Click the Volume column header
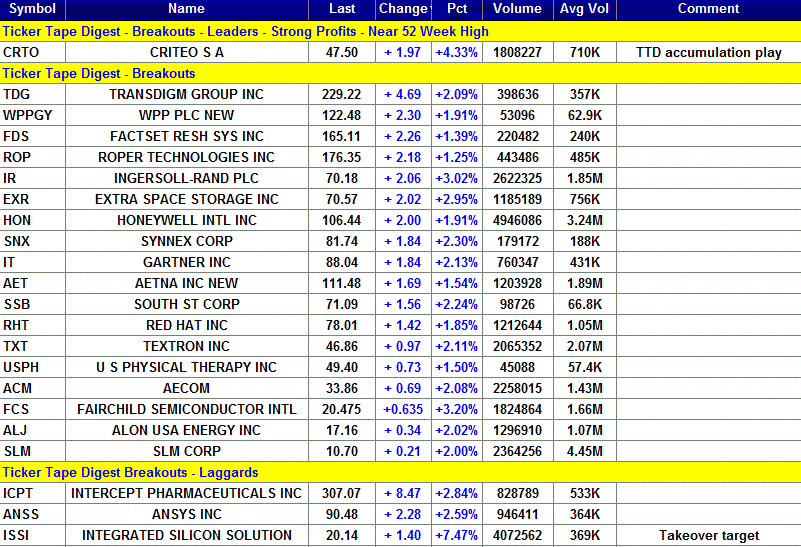 [517, 9]
